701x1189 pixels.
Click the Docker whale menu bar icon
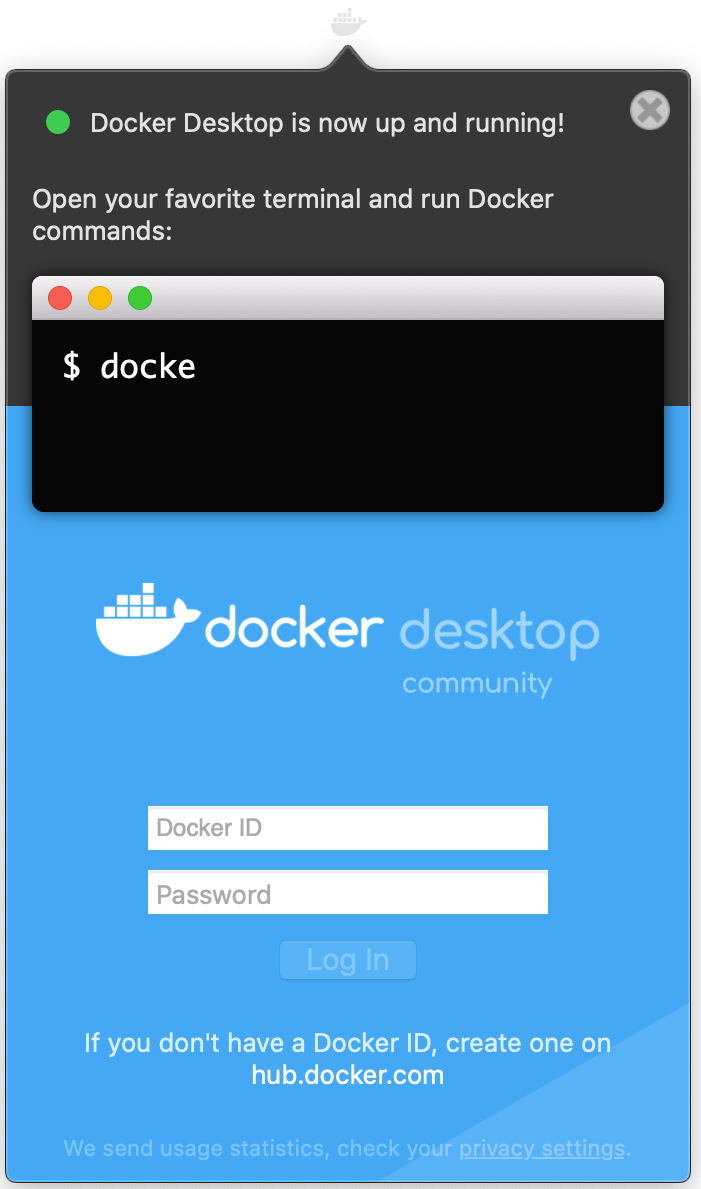tap(348, 22)
